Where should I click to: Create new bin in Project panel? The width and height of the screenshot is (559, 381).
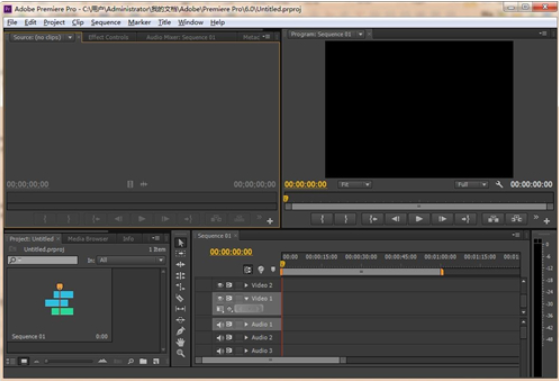click(143, 361)
